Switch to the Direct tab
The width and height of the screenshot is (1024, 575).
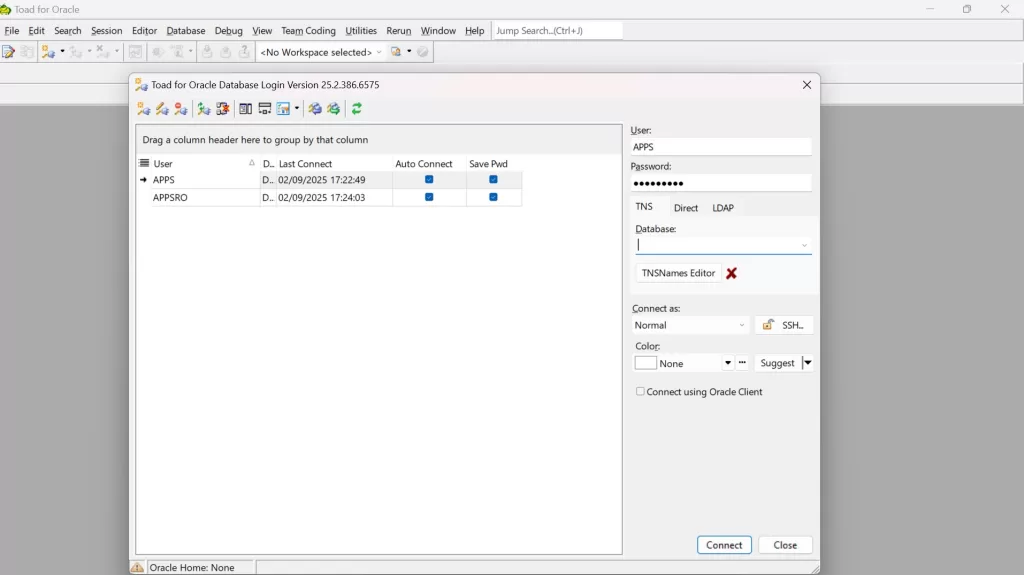click(686, 208)
